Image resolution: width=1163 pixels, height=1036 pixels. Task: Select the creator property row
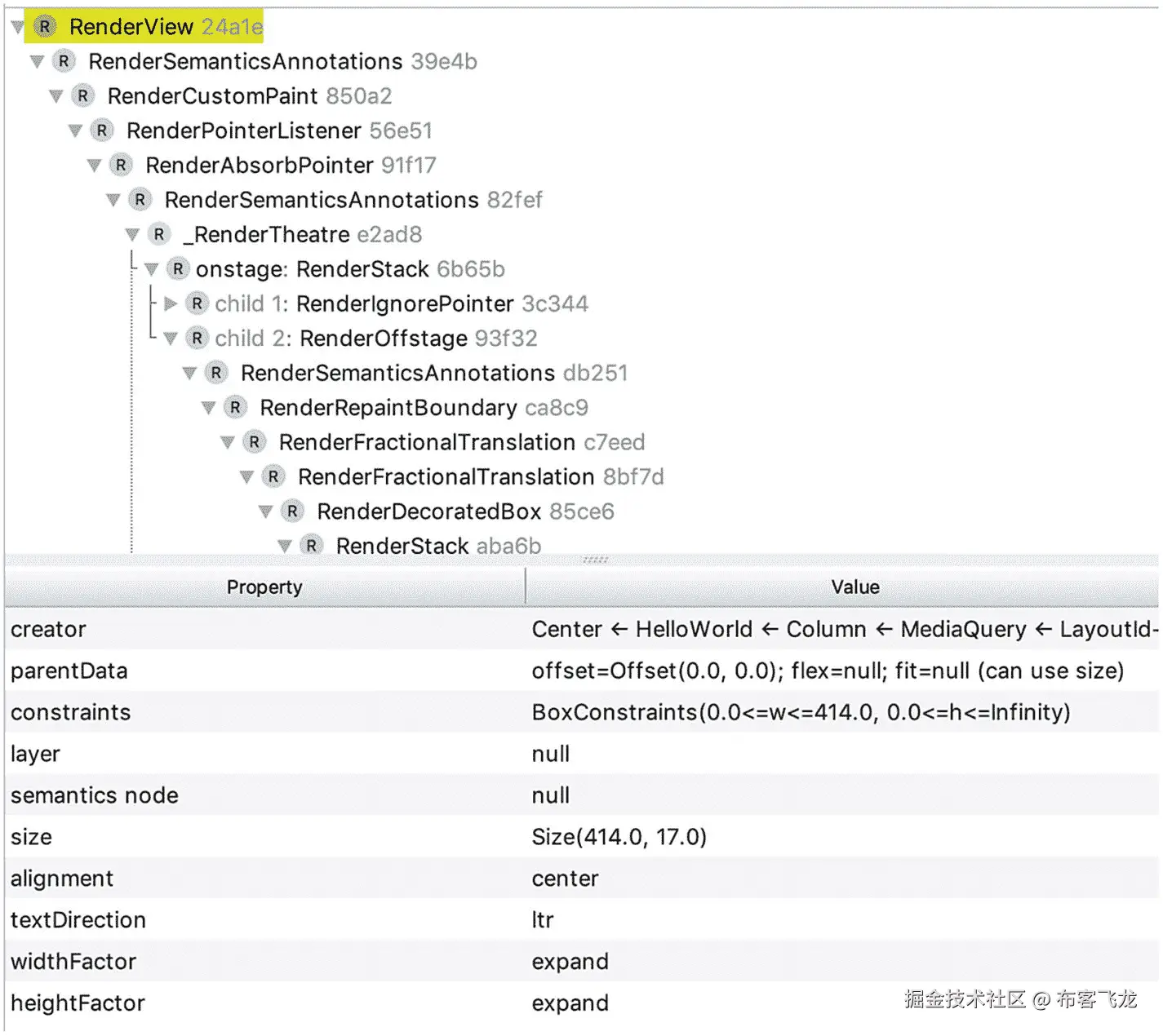[x=581, y=629]
